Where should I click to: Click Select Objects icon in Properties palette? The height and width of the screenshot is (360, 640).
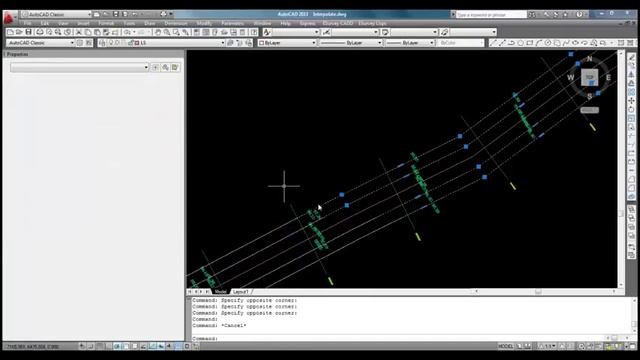(x=165, y=67)
